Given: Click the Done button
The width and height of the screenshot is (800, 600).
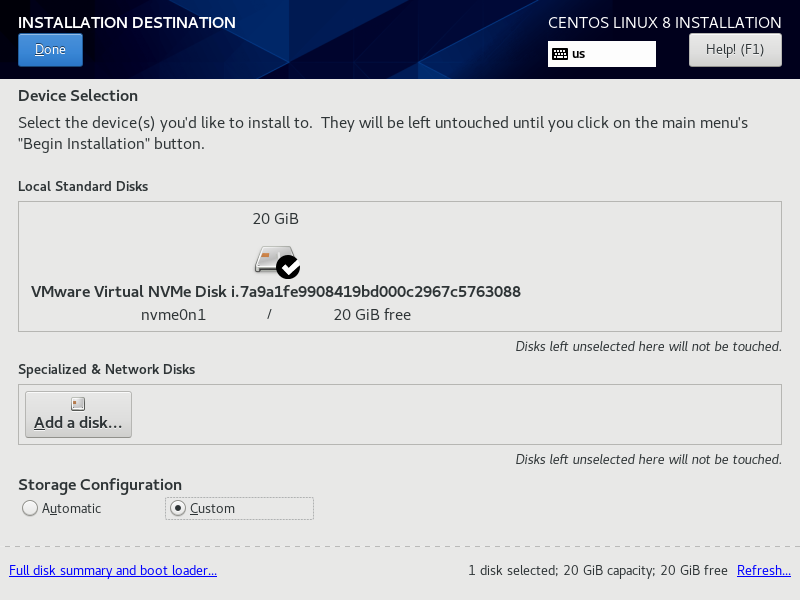Looking at the screenshot, I should tap(50, 50).
